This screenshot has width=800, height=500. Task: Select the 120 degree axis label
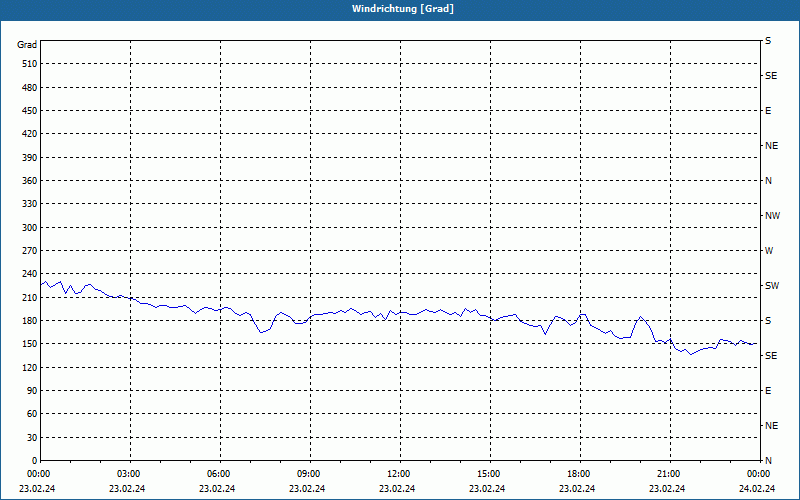point(30,368)
